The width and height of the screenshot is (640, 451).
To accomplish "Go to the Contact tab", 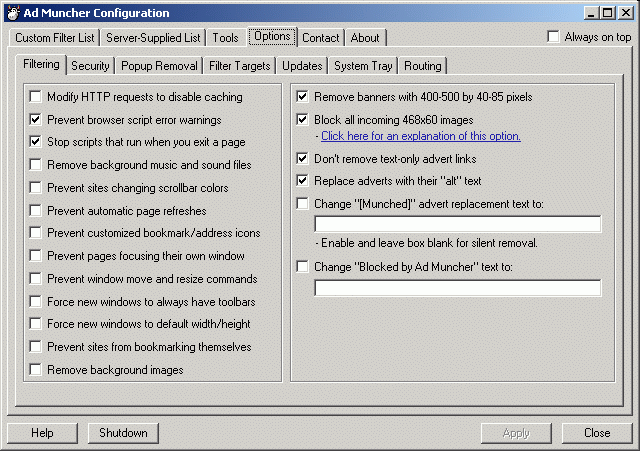I will 320,38.
